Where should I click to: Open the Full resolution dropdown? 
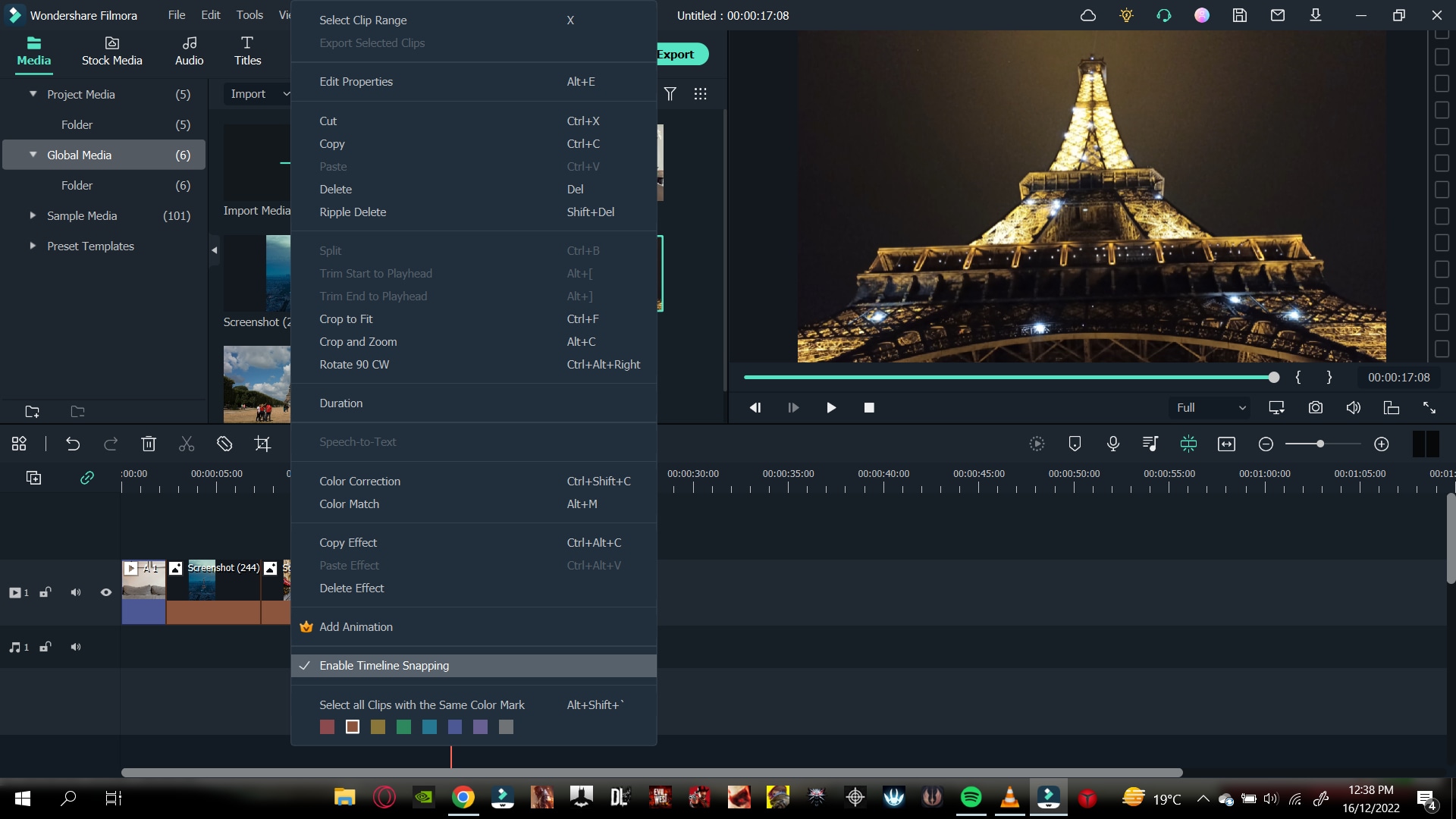pos(1211,407)
